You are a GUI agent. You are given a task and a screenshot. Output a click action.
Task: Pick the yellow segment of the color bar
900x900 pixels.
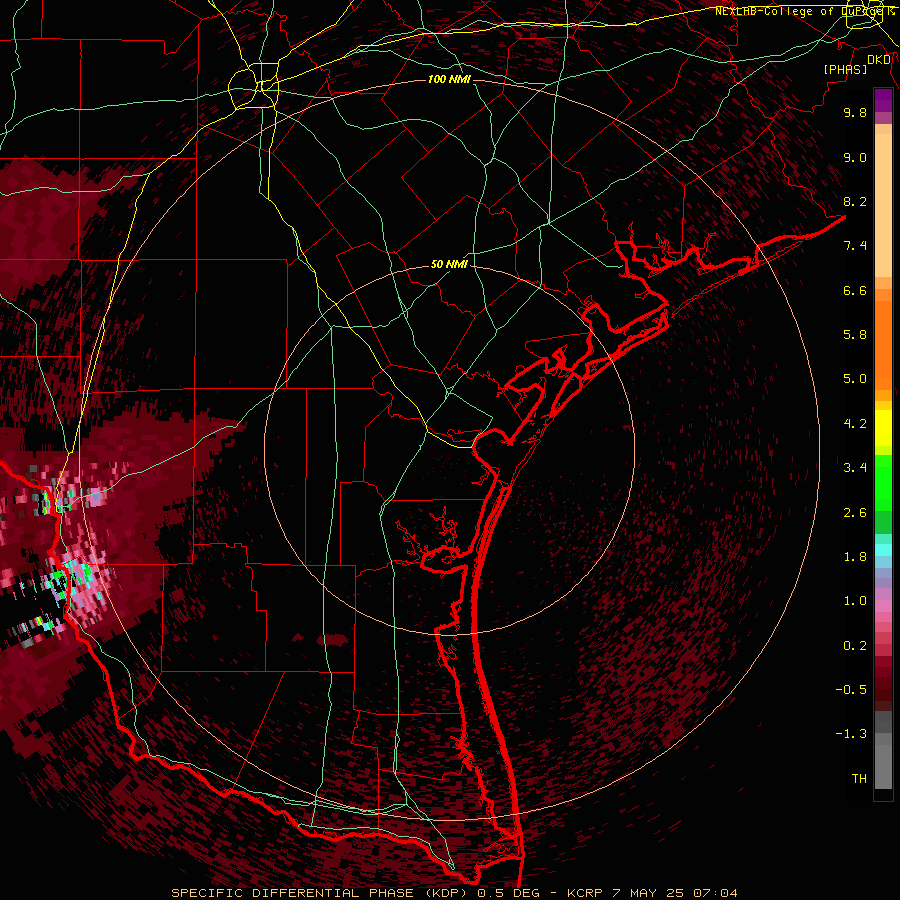[883, 428]
